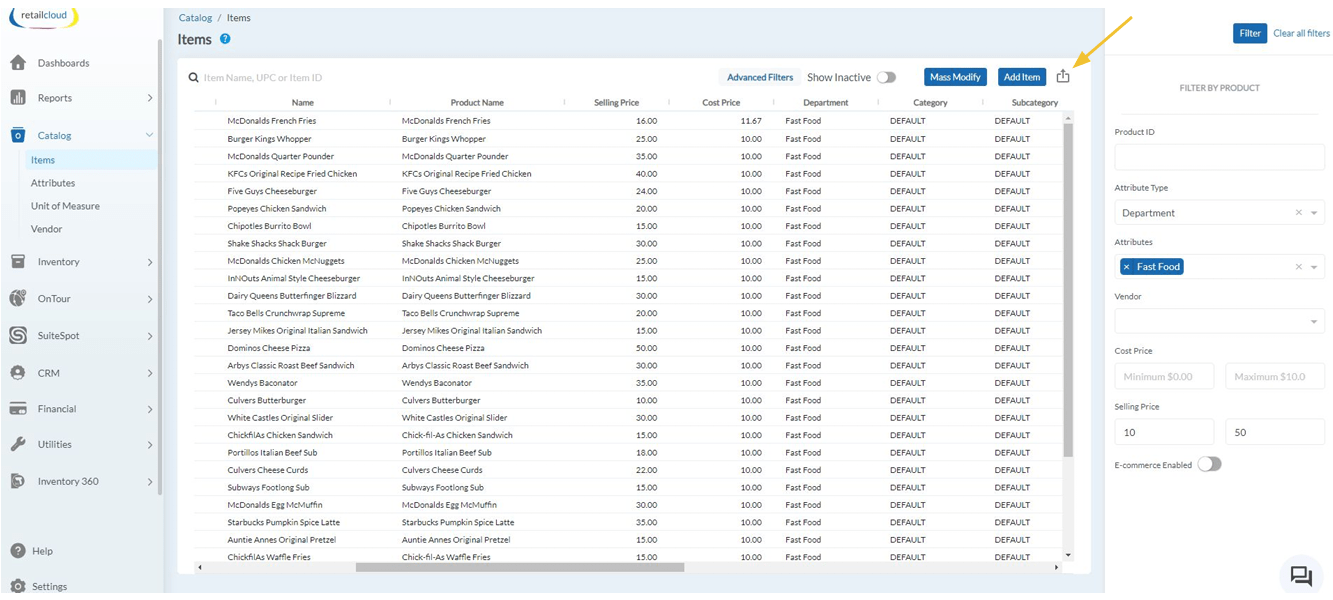Image resolution: width=1333 pixels, height=600 pixels.
Task: Click the OnTour sidebar icon
Action: pos(18,298)
